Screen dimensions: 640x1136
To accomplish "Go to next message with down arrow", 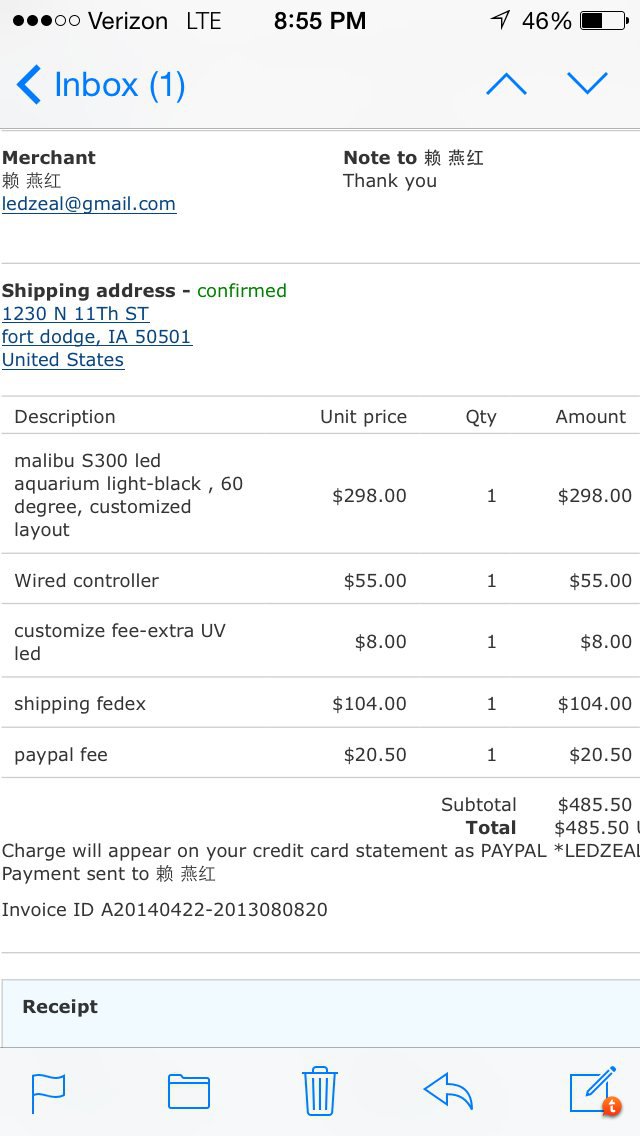I will coord(588,85).
